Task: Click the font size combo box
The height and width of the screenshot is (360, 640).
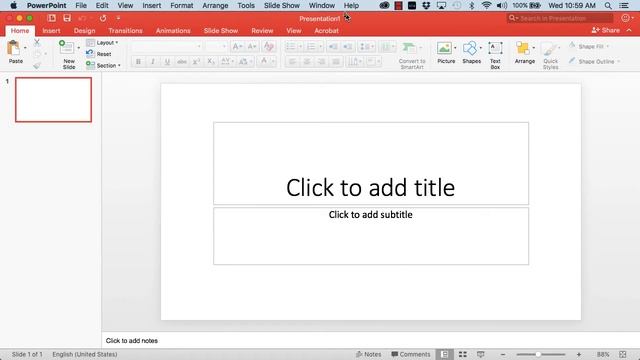Action: pyautogui.click(x=216, y=47)
